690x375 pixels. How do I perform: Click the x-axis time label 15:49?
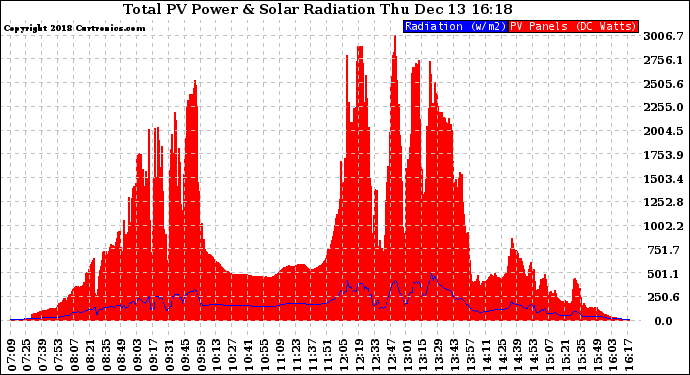pyautogui.click(x=598, y=355)
